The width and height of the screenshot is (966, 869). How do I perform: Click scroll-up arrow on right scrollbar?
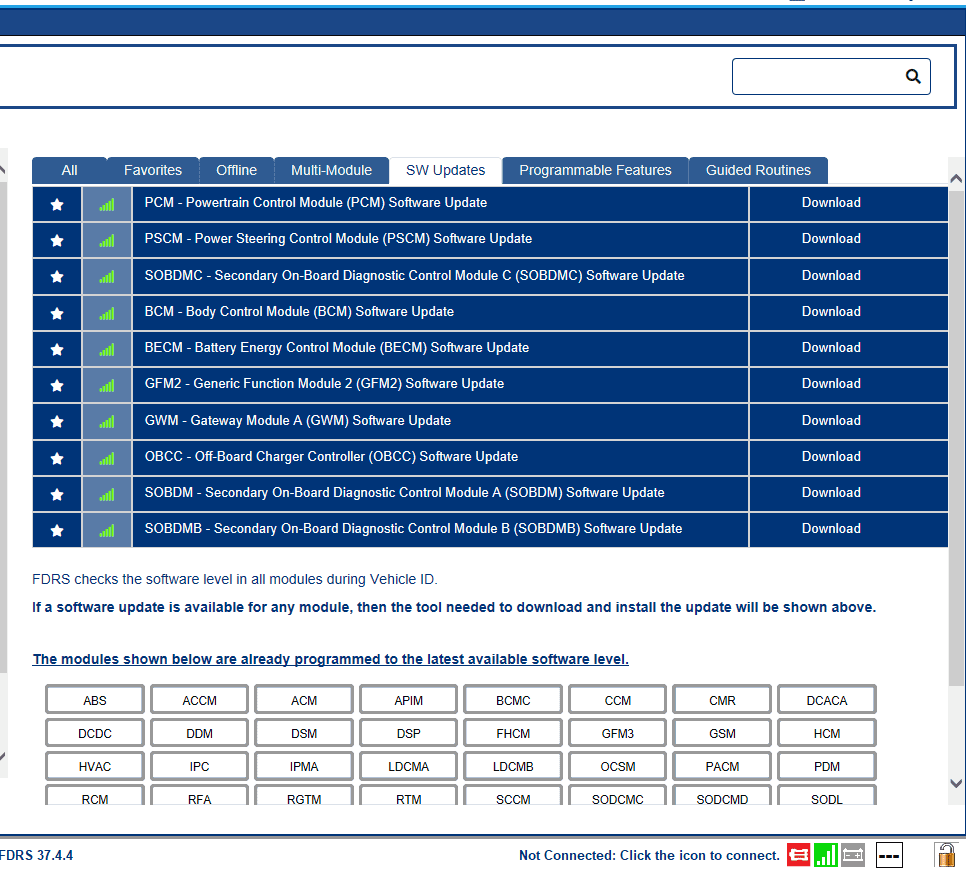click(x=956, y=179)
